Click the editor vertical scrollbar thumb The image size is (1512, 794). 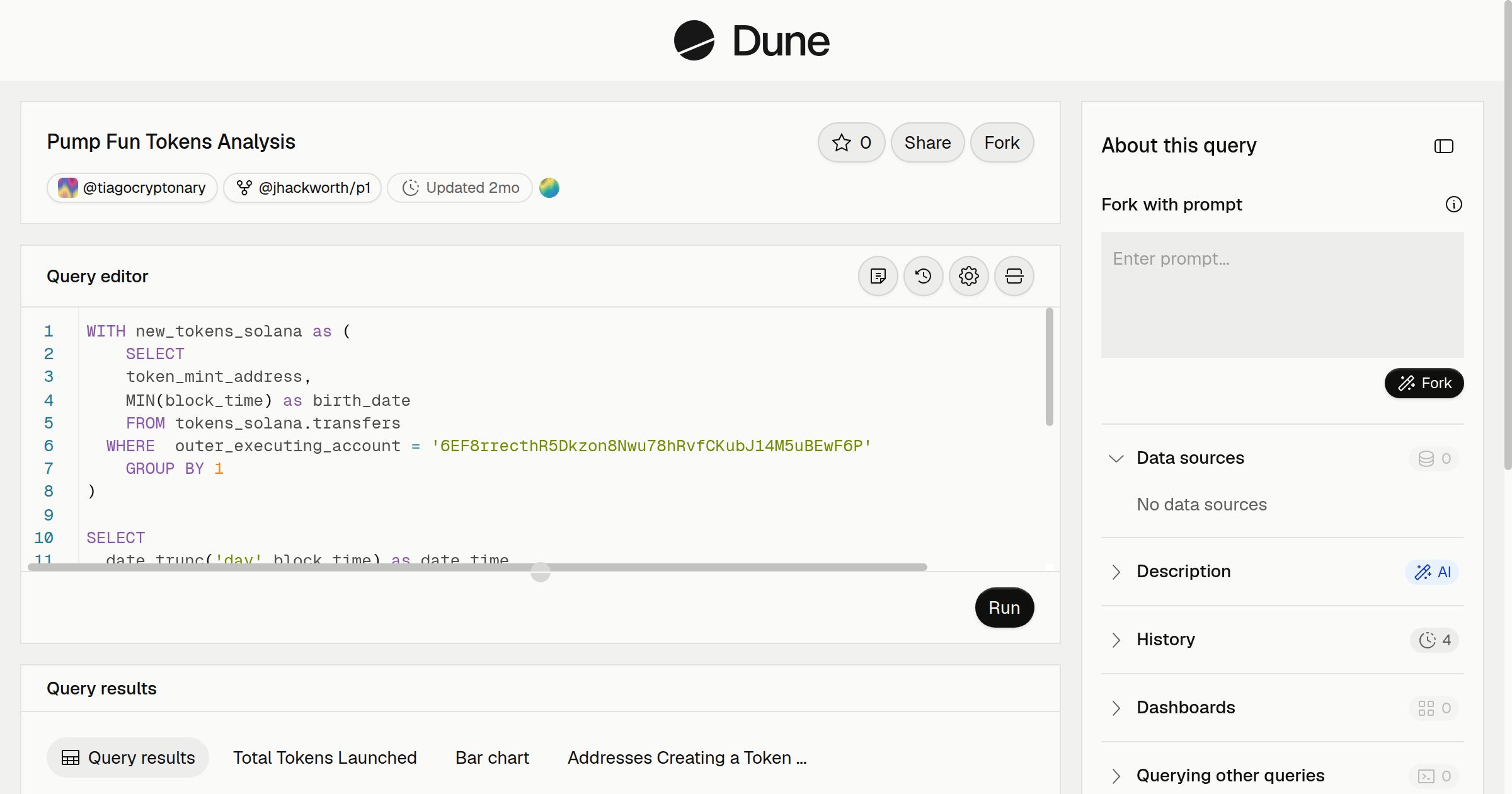click(x=1050, y=367)
